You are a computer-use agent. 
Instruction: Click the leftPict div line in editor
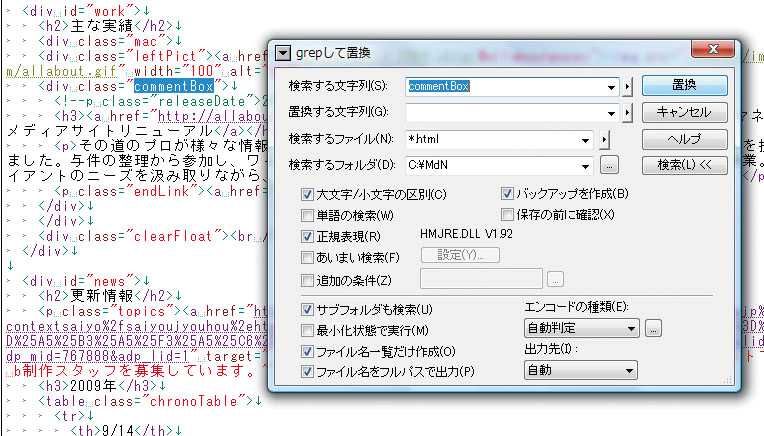click(x=153, y=57)
